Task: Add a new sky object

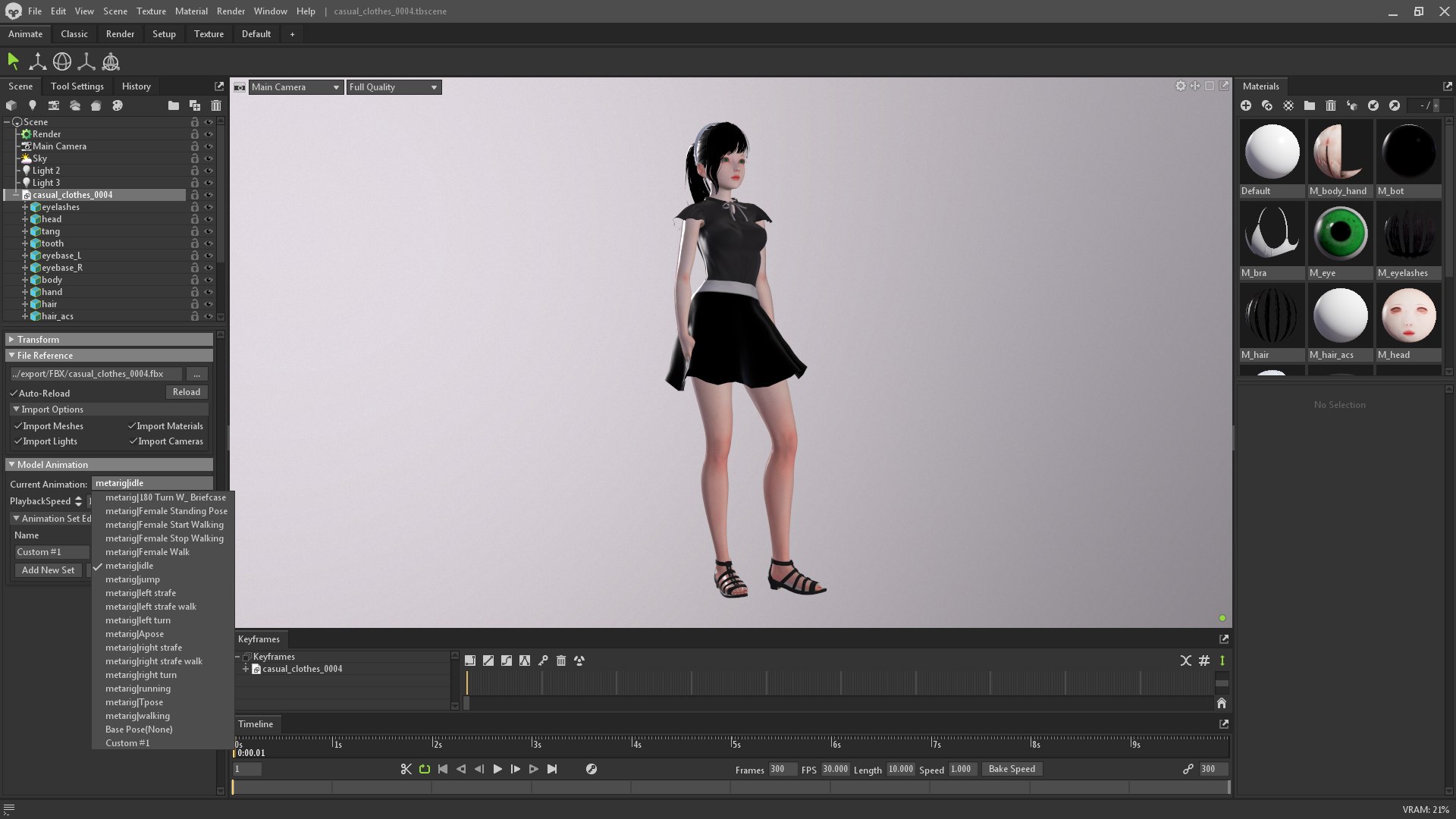Action: click(x=74, y=105)
